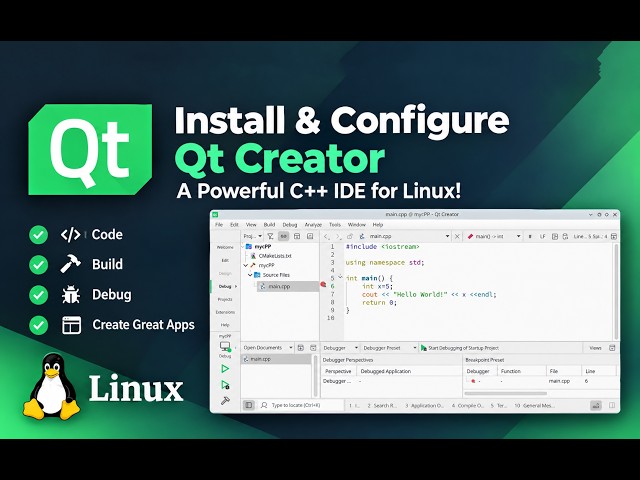
Task: Click the Start Debugging run icon in sidebar
Action: (225, 385)
